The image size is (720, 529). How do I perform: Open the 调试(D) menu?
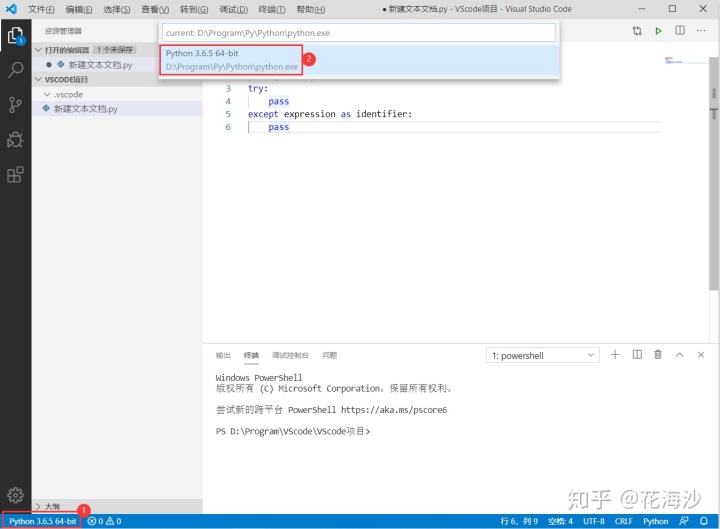[x=233, y=9]
